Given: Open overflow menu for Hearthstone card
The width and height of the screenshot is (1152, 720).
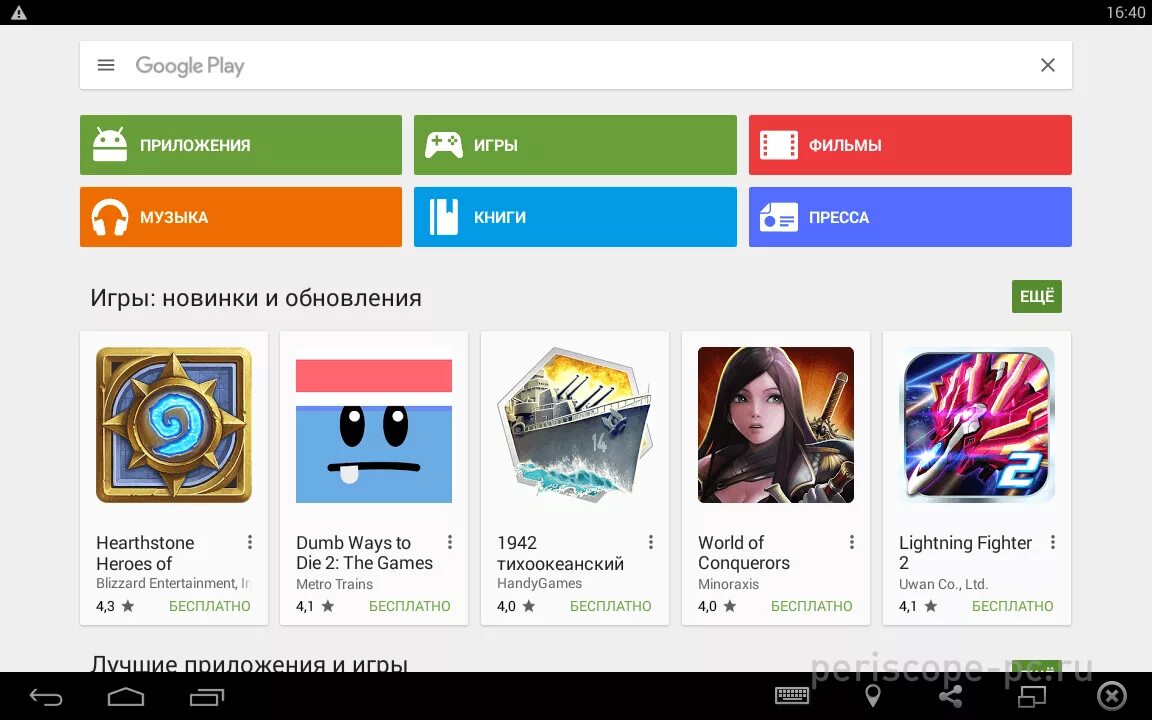Looking at the screenshot, I should click(x=250, y=542).
